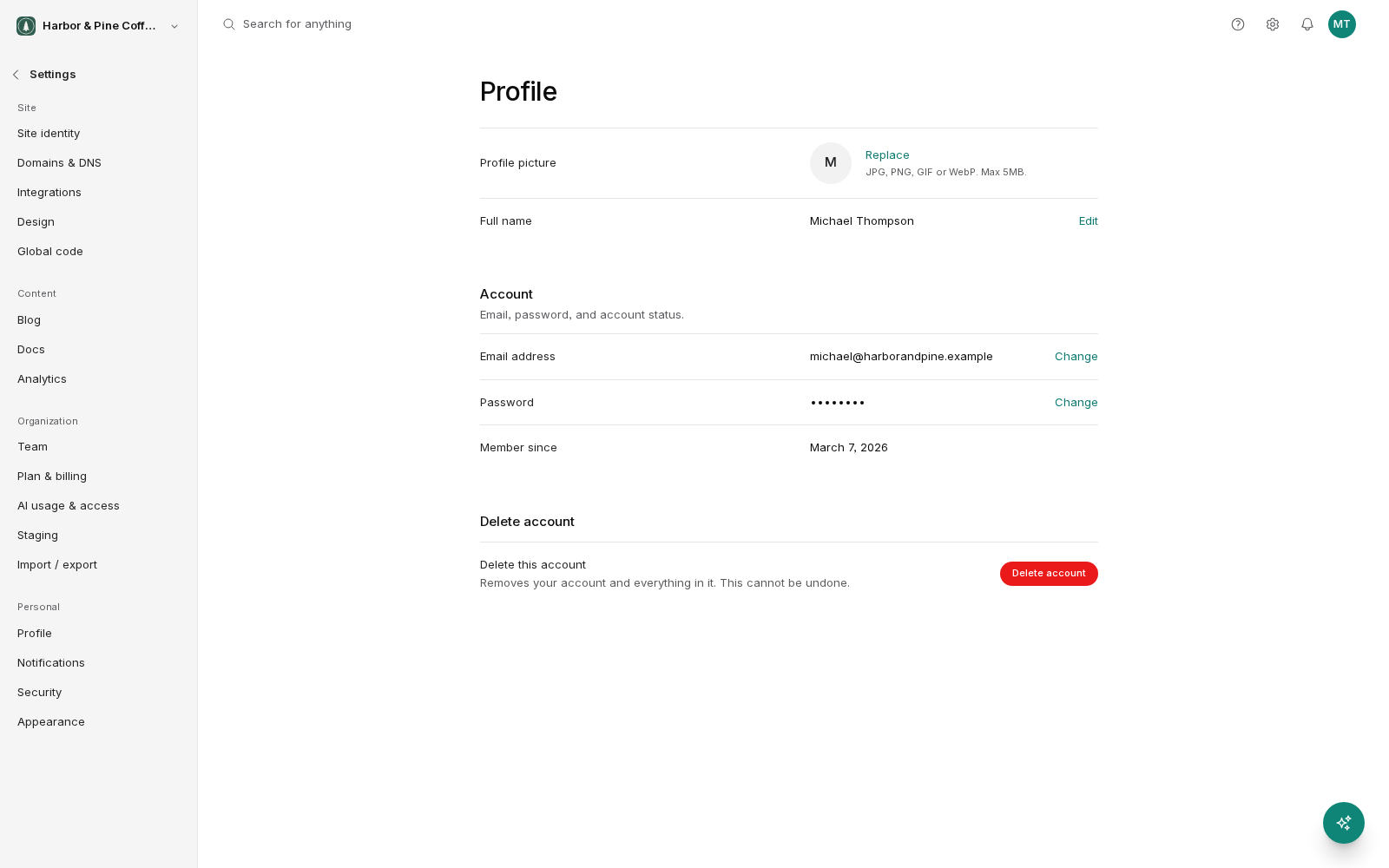The width and height of the screenshot is (1389, 868).
Task: Open the AI assistant sparkle button
Action: click(x=1344, y=823)
